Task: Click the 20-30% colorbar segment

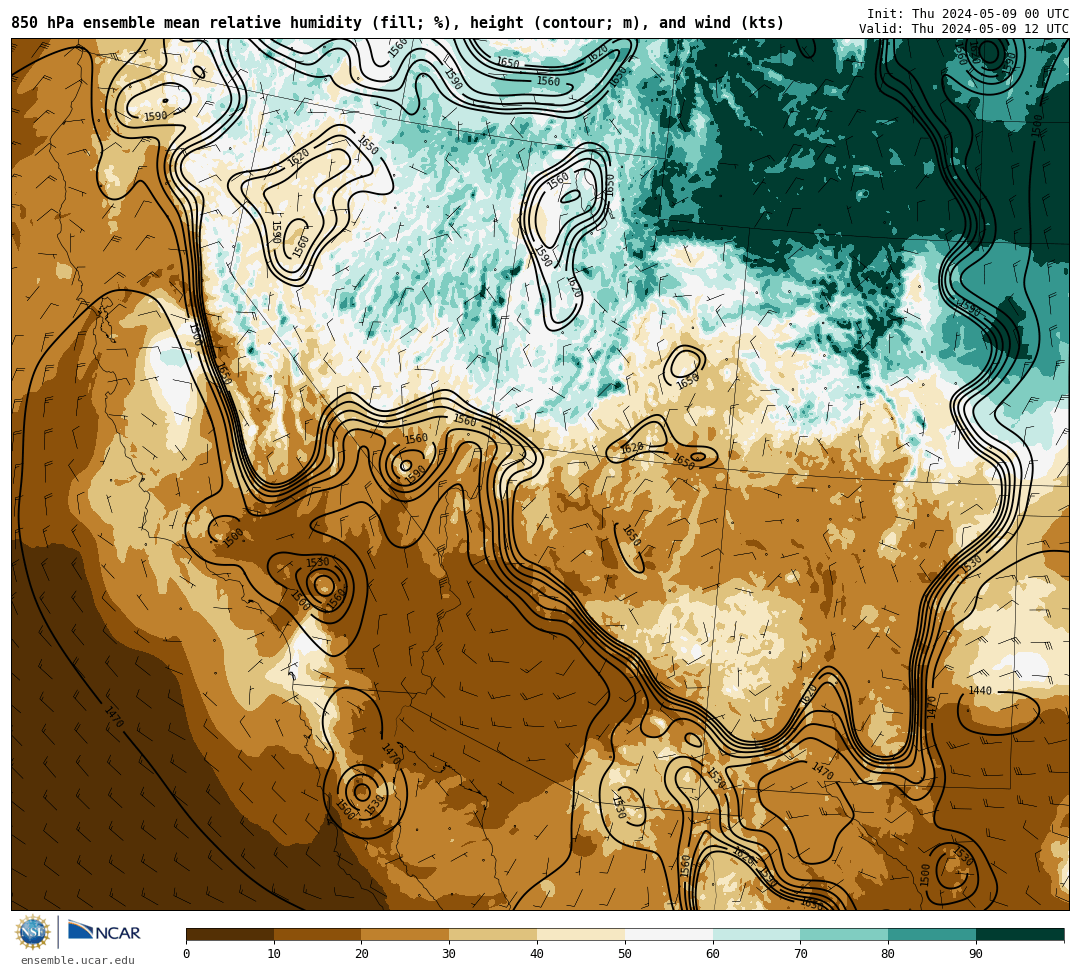Action: [x=406, y=934]
